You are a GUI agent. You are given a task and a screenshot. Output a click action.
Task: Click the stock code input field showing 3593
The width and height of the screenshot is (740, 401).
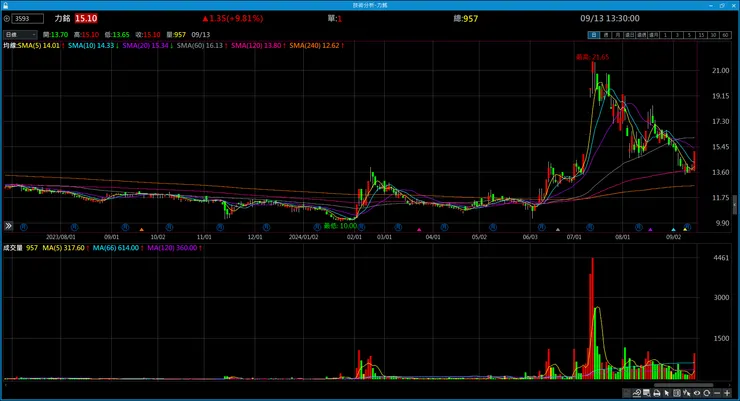pyautogui.click(x=27, y=19)
